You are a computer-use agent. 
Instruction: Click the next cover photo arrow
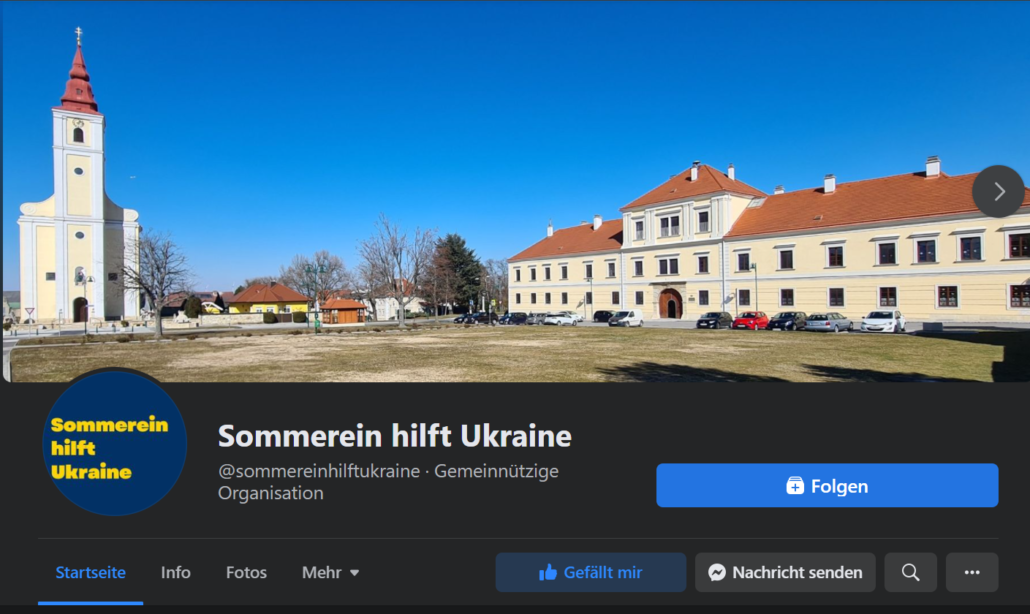click(x=998, y=191)
